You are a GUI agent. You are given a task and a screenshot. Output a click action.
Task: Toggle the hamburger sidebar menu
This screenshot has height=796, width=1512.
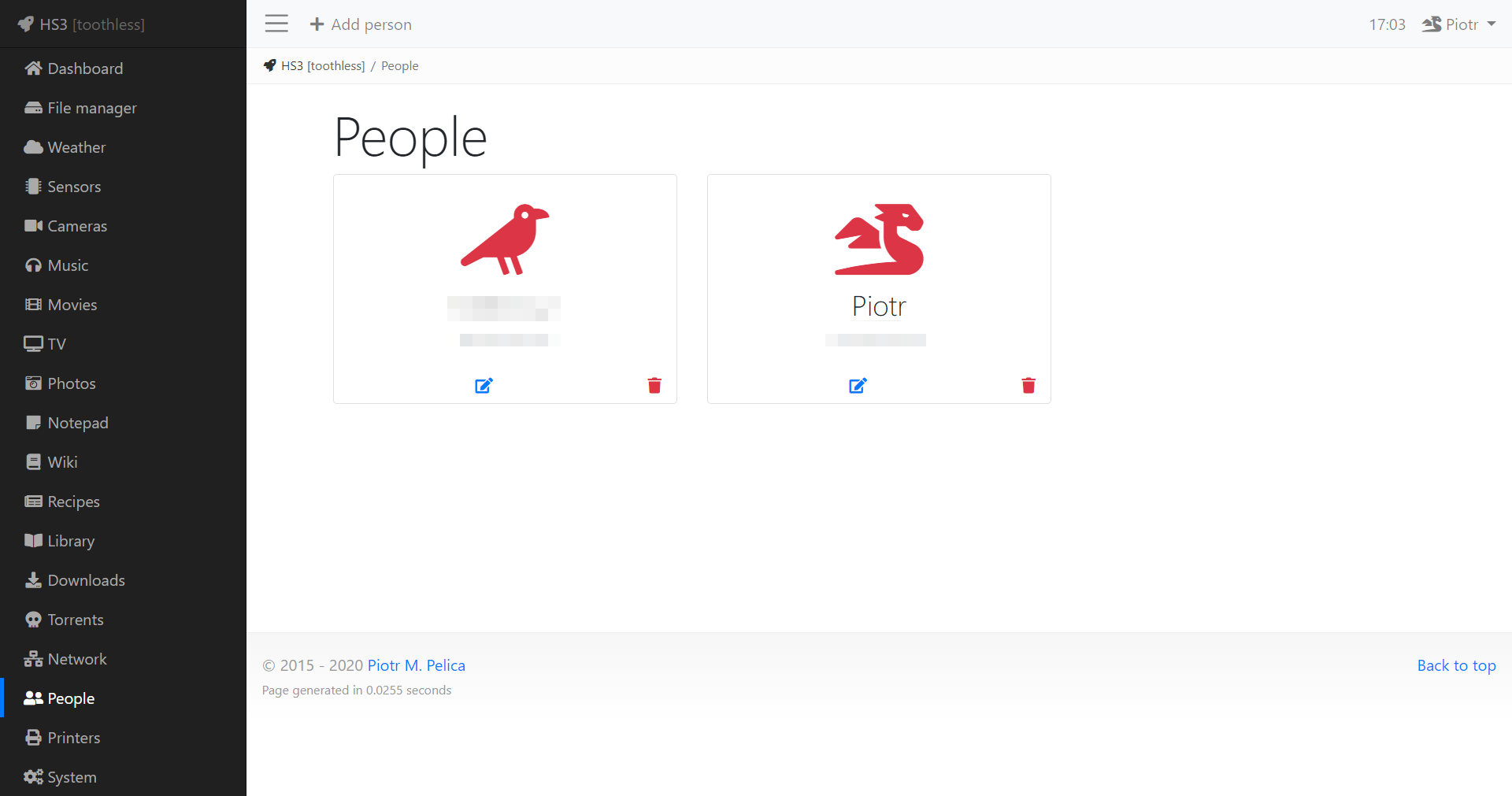coord(276,24)
